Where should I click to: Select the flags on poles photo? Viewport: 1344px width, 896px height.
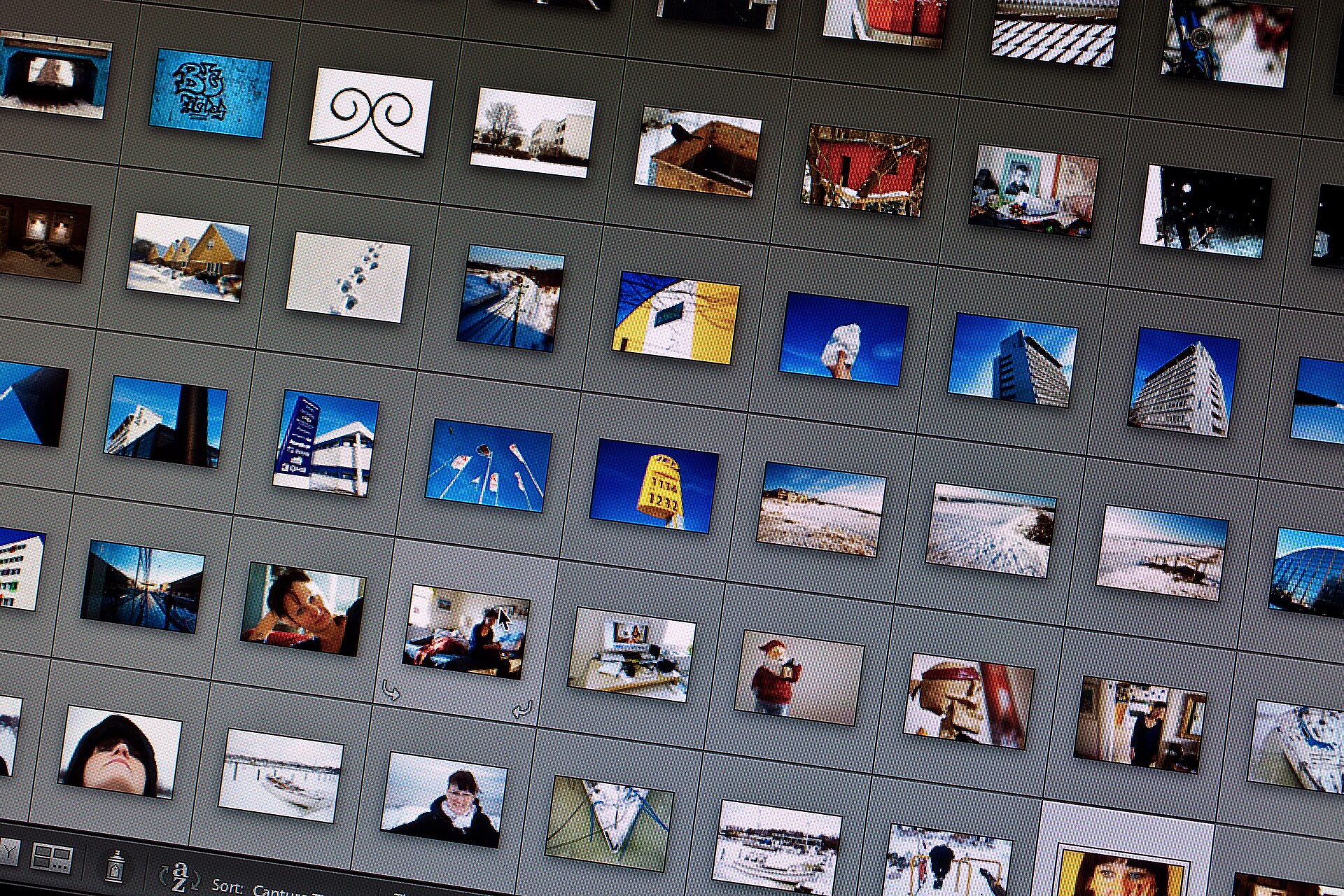coord(489,465)
